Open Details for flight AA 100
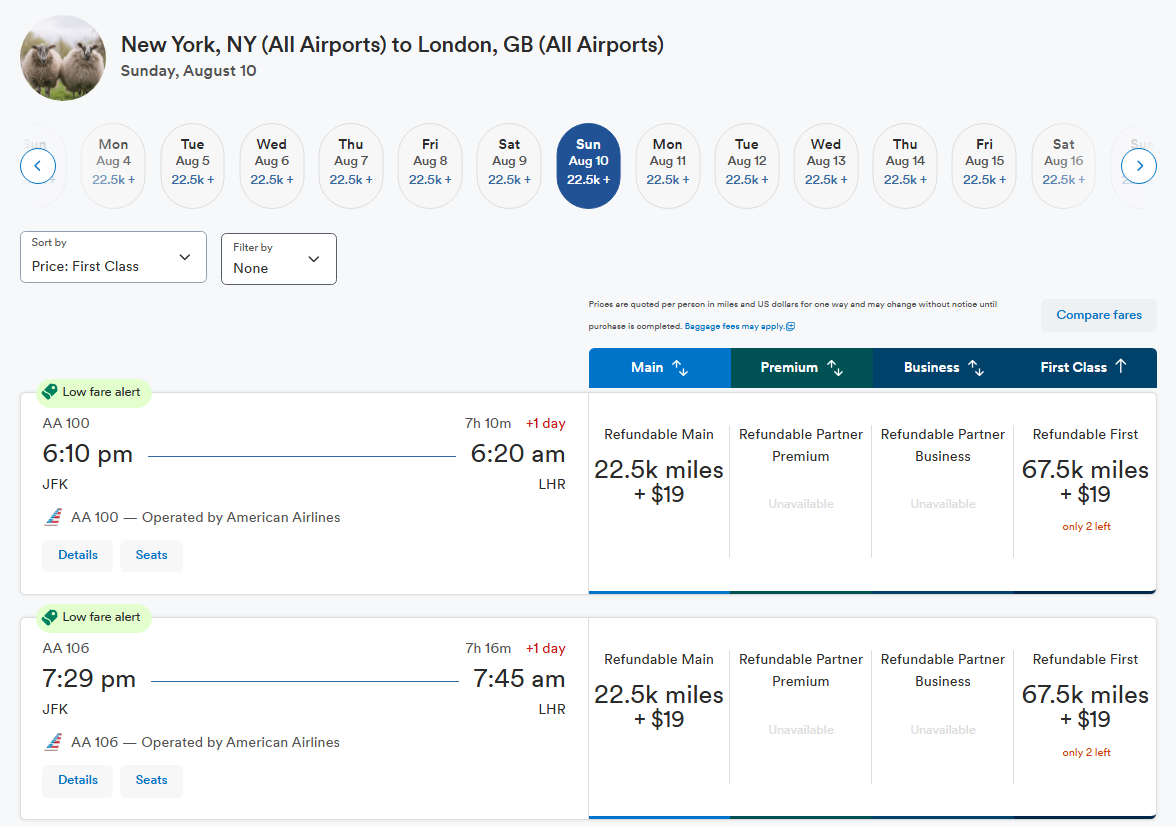Image resolution: width=1176 pixels, height=827 pixels. (x=78, y=556)
